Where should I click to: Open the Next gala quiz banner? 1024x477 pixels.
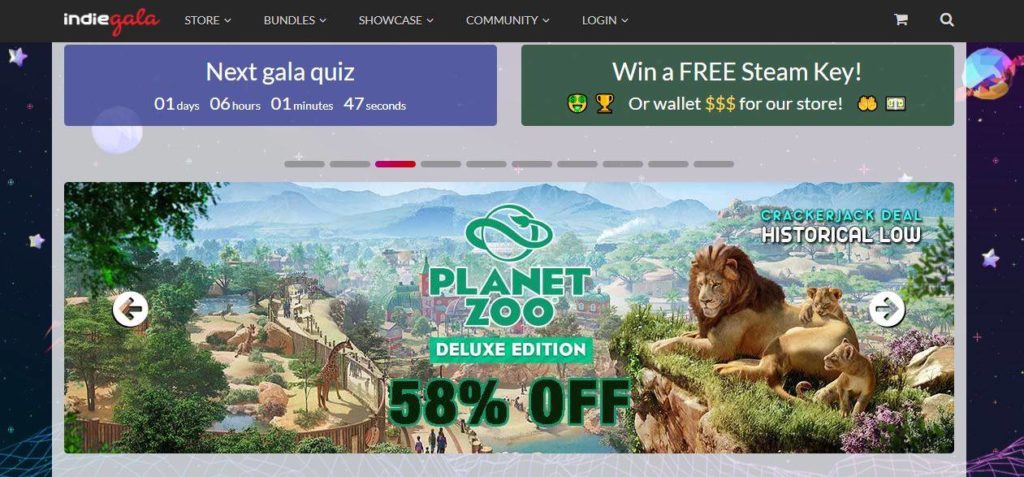[280, 85]
